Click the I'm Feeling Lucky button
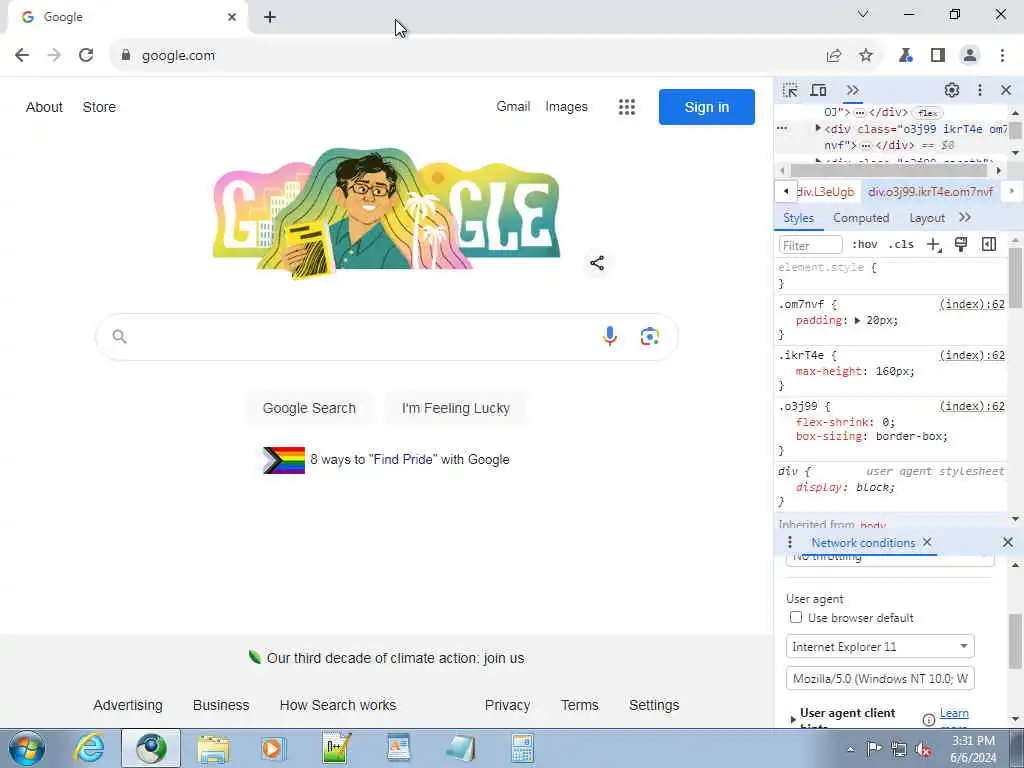 (x=456, y=408)
